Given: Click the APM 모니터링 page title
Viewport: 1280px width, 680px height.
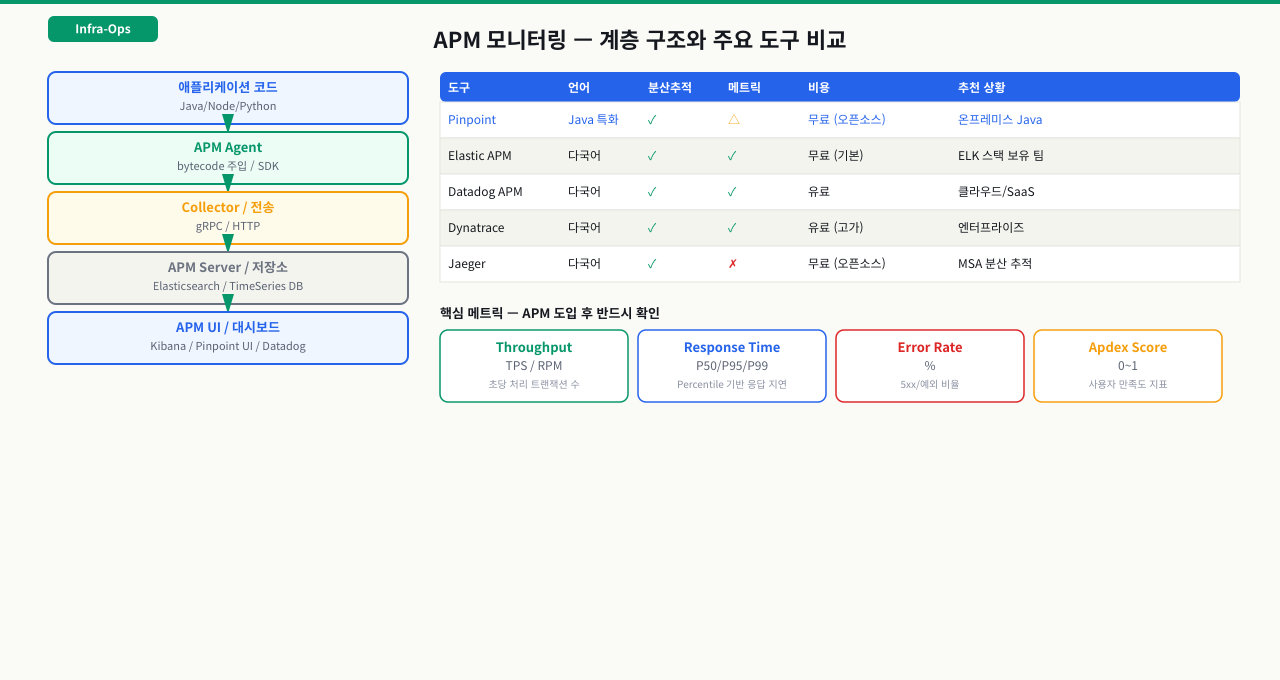Looking at the screenshot, I should click(640, 40).
